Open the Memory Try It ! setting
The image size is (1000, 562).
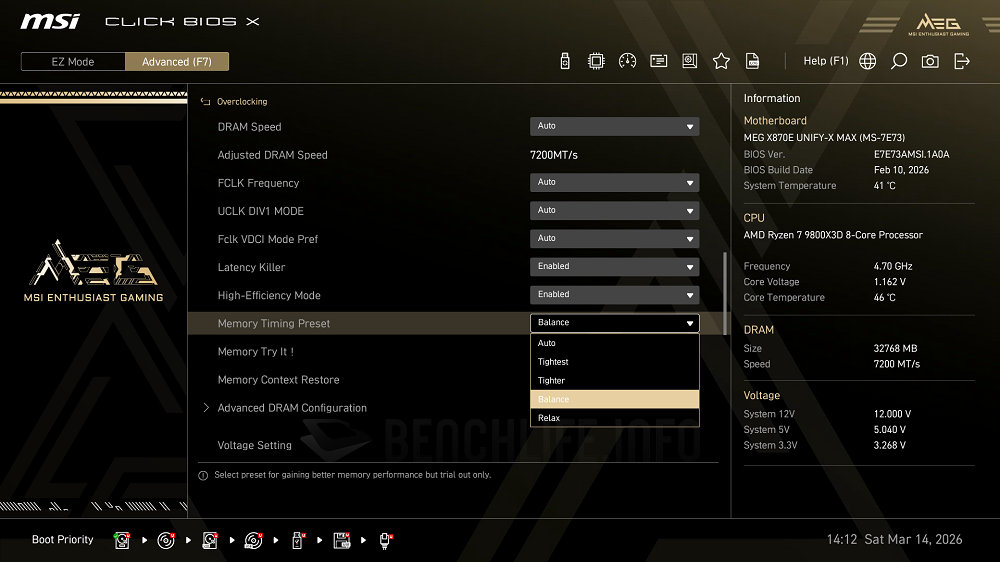[256, 351]
